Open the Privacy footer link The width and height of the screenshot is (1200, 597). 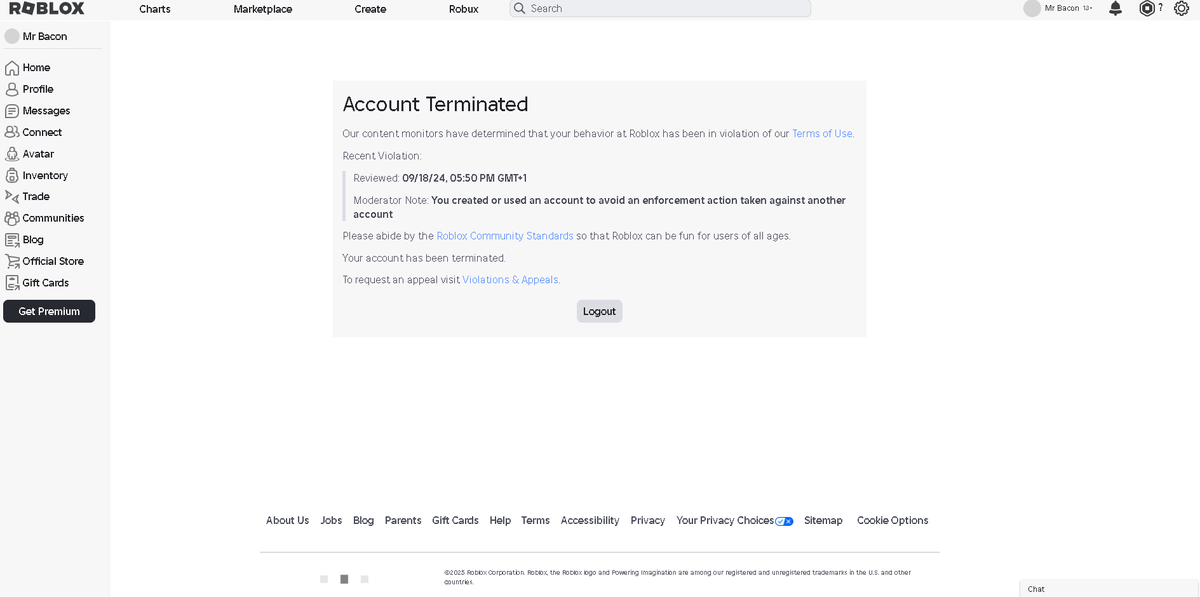click(x=648, y=521)
